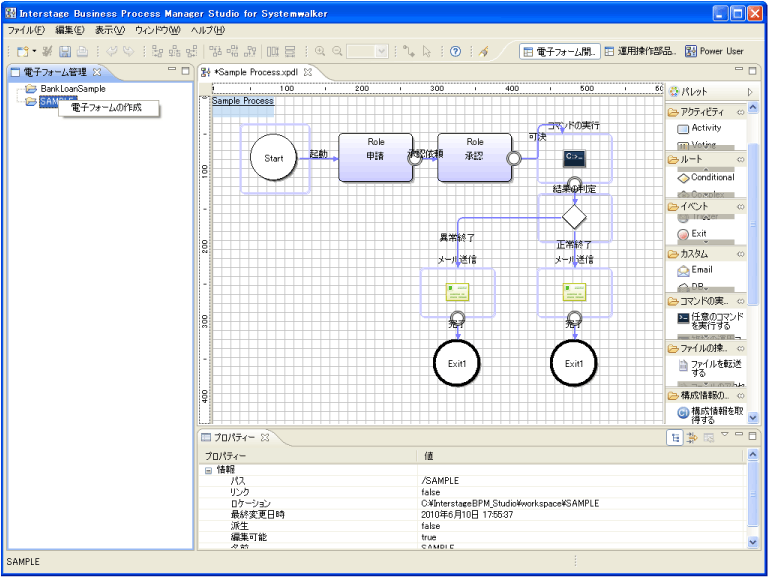Select the right Exit1 node
769x577 pixels.
click(x=574, y=363)
